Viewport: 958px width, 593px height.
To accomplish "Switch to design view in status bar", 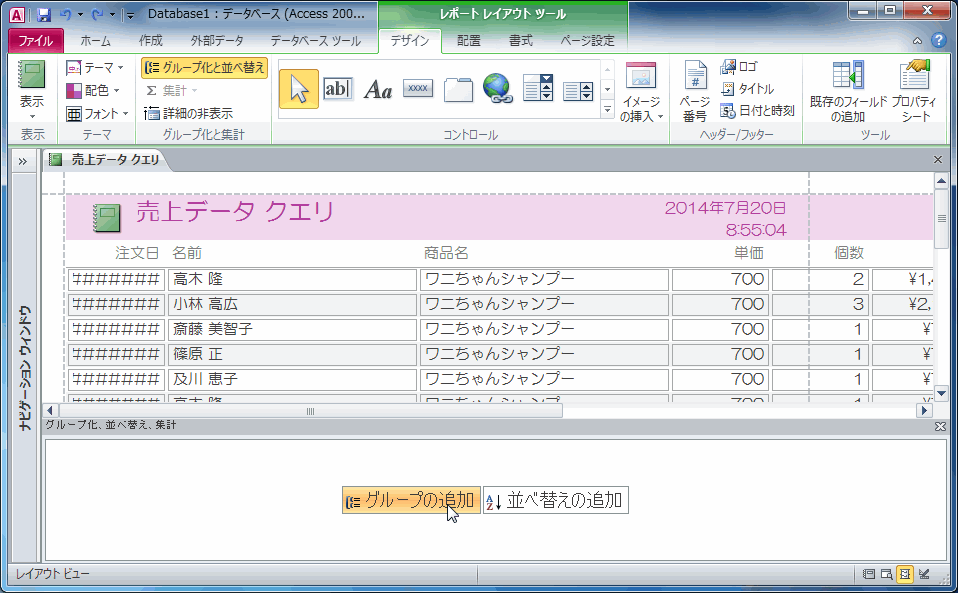I will pyautogui.click(x=924, y=574).
